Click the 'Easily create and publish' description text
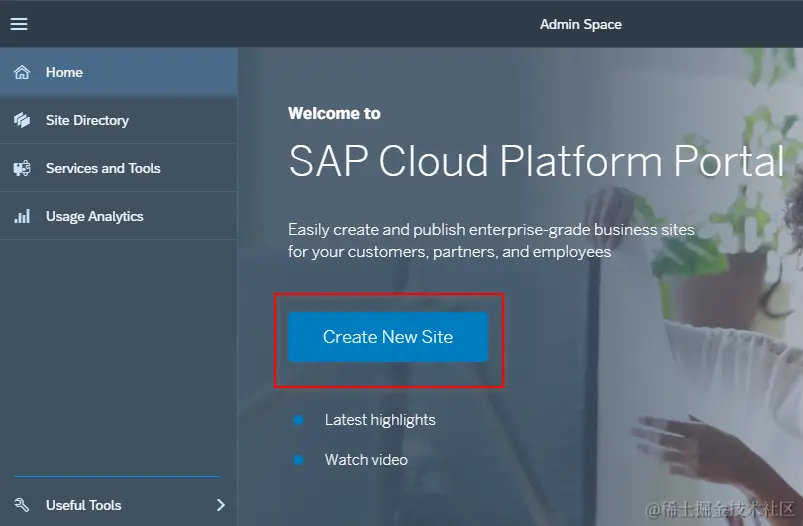Viewport: 803px width, 526px height. point(491,240)
